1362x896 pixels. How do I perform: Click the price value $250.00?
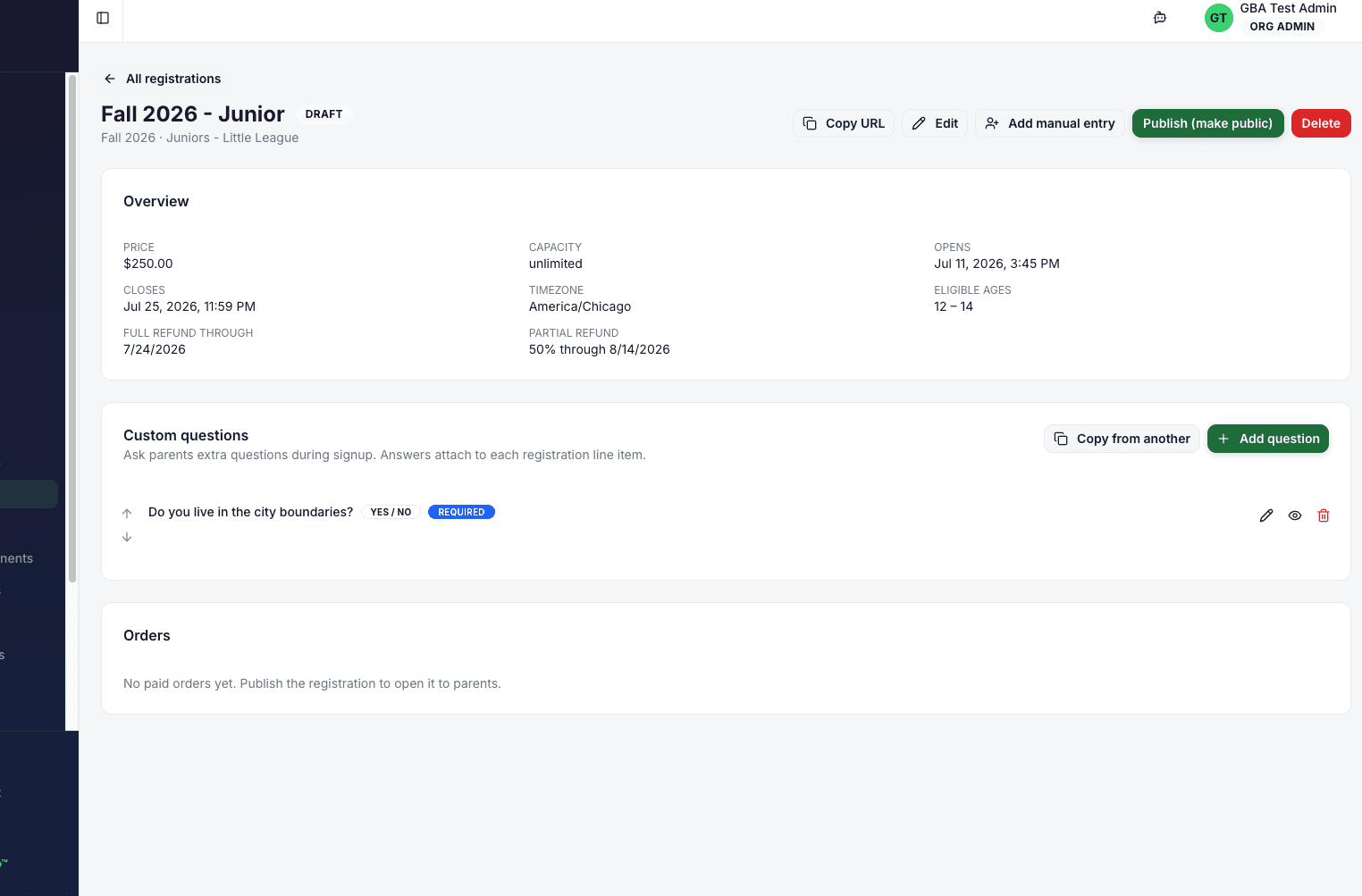(148, 264)
